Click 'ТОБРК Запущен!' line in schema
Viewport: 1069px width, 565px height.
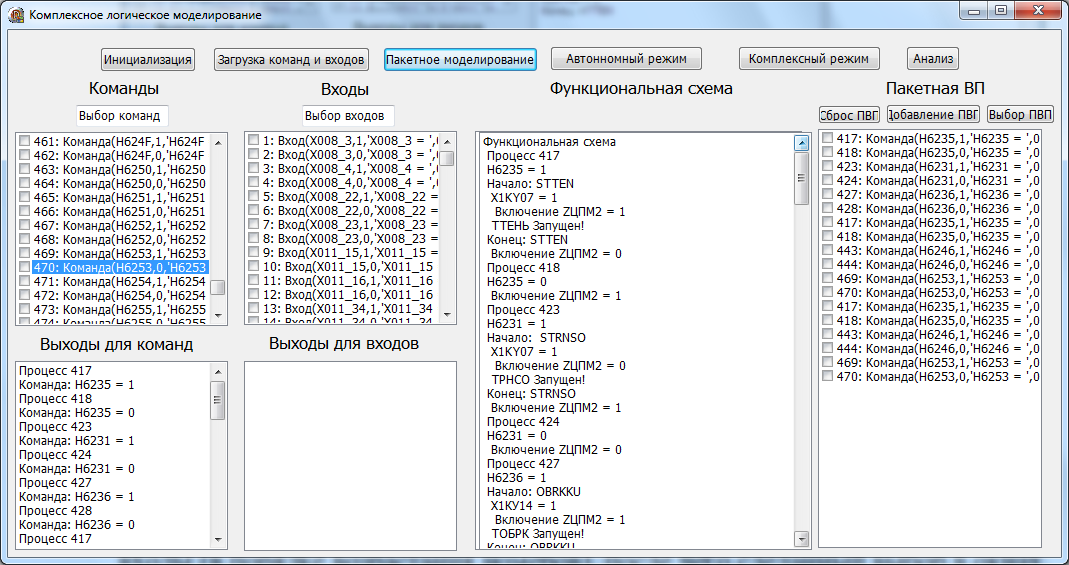537,534
